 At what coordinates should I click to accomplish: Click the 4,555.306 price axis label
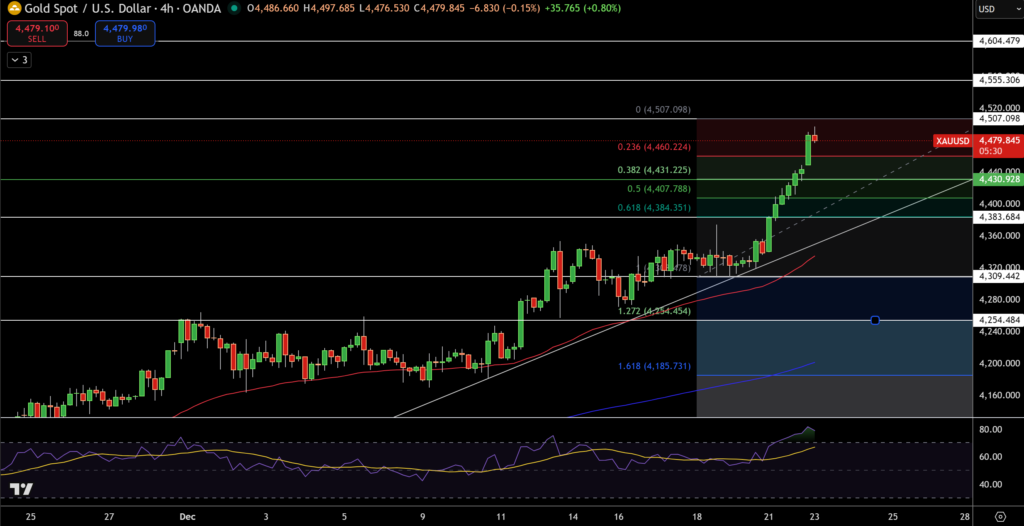(x=998, y=79)
